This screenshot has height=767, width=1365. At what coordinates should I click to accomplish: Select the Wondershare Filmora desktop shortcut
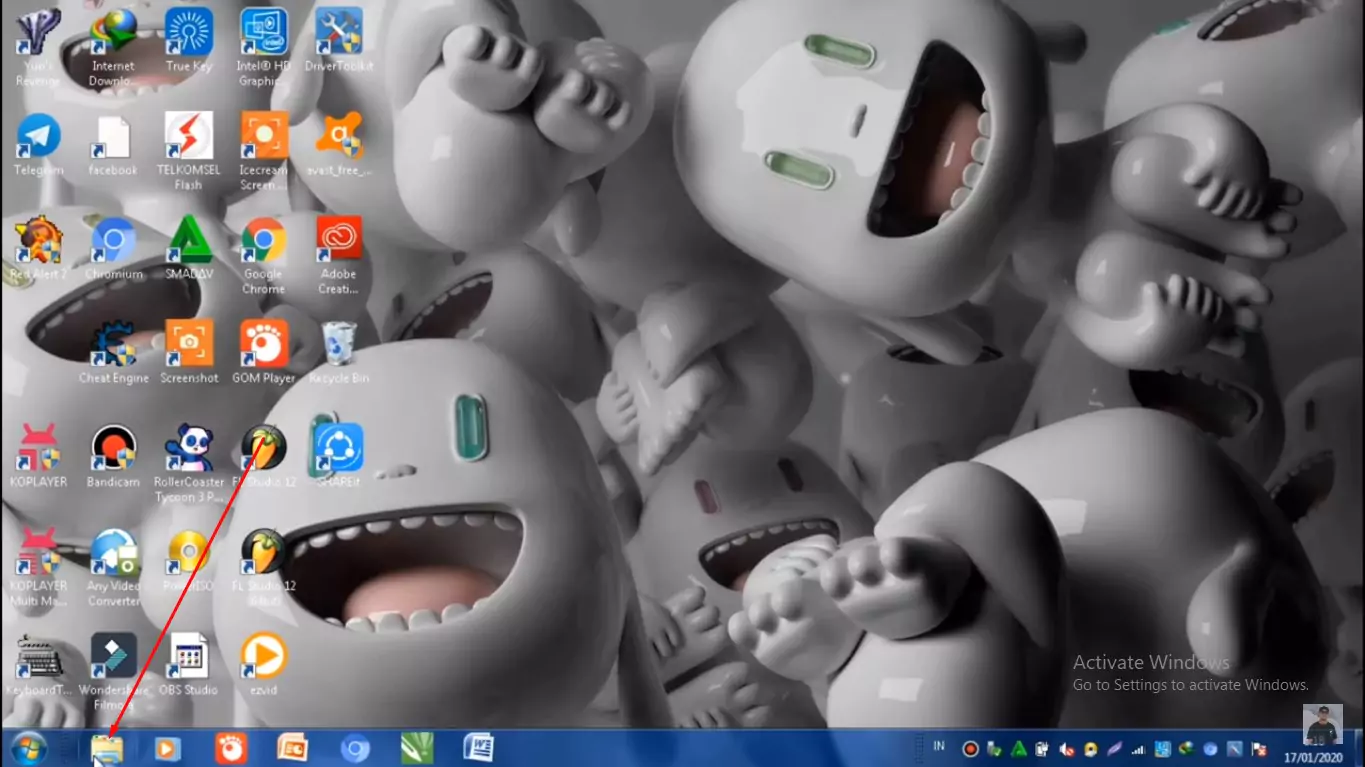point(113,672)
